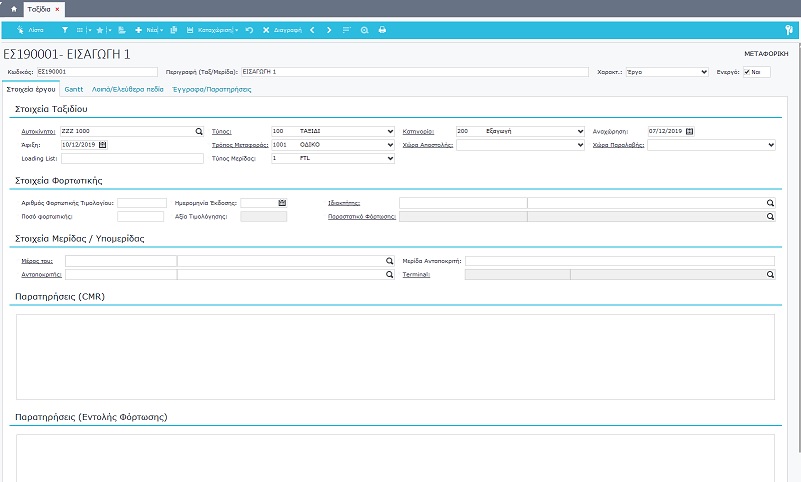Click the print icon in toolbar

click(x=382, y=31)
